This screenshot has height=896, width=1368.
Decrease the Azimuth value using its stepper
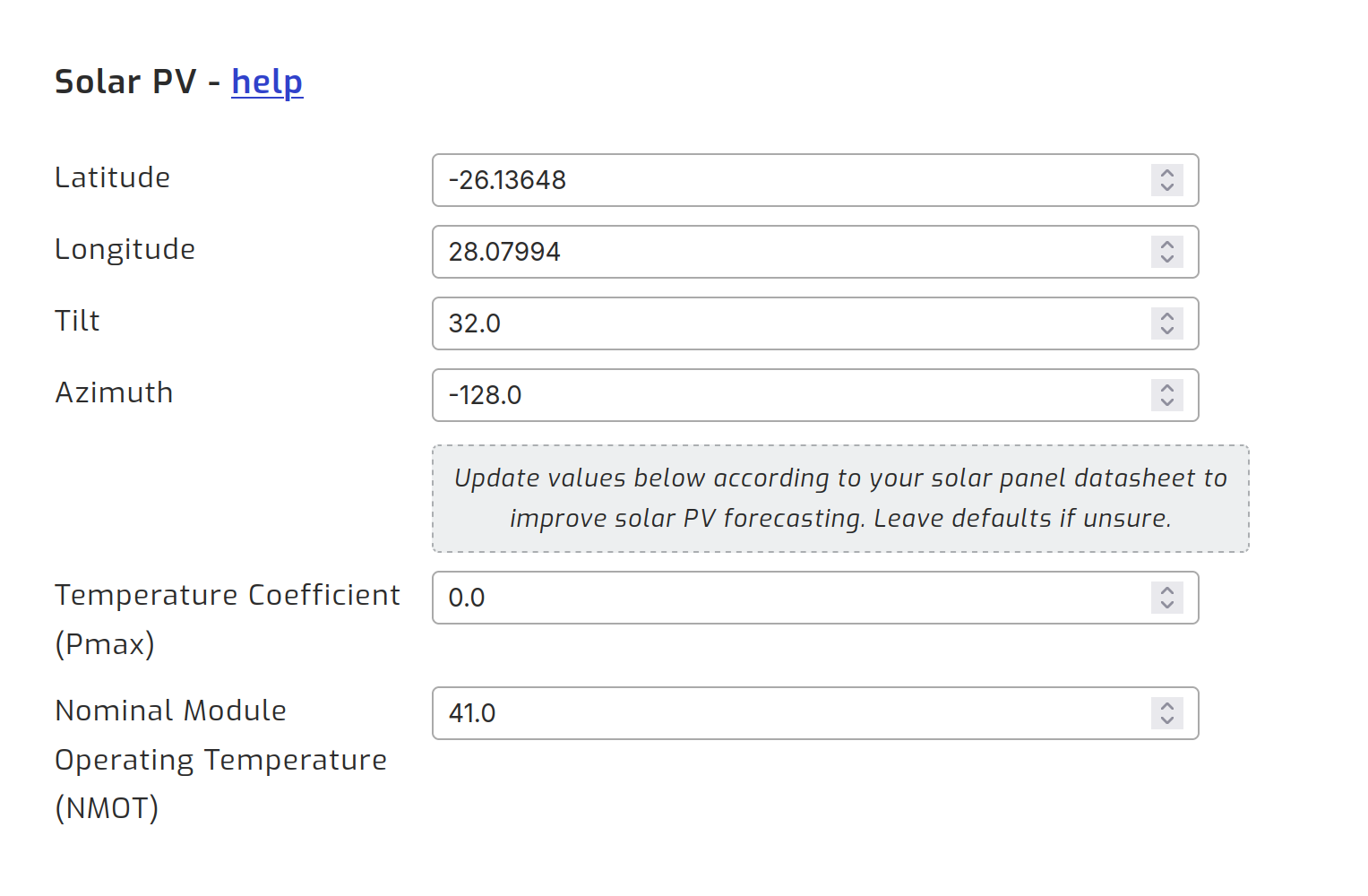pyautogui.click(x=1167, y=402)
